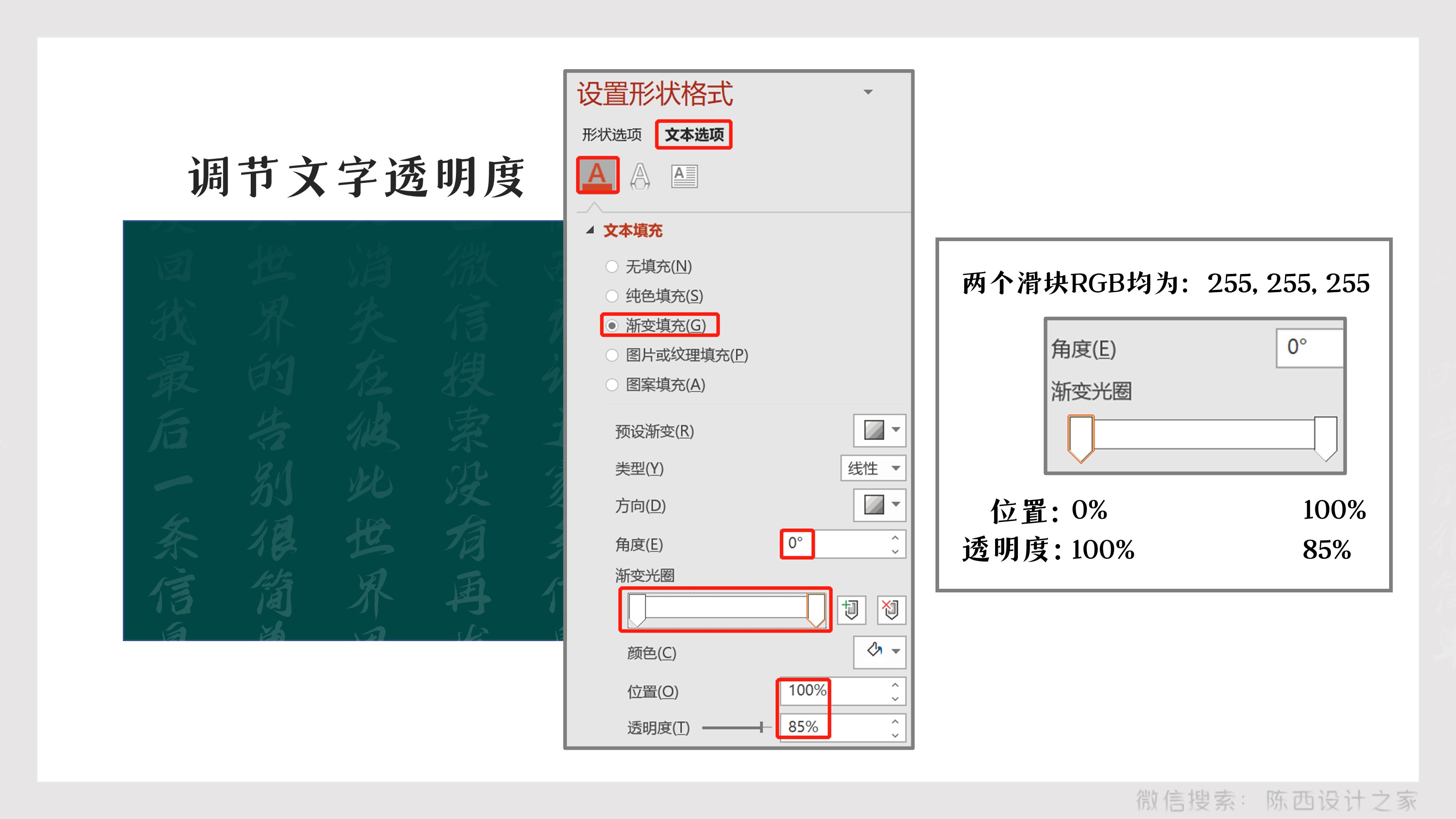
Task: Collapse the 文本填充 section
Action: pyautogui.click(x=590, y=230)
